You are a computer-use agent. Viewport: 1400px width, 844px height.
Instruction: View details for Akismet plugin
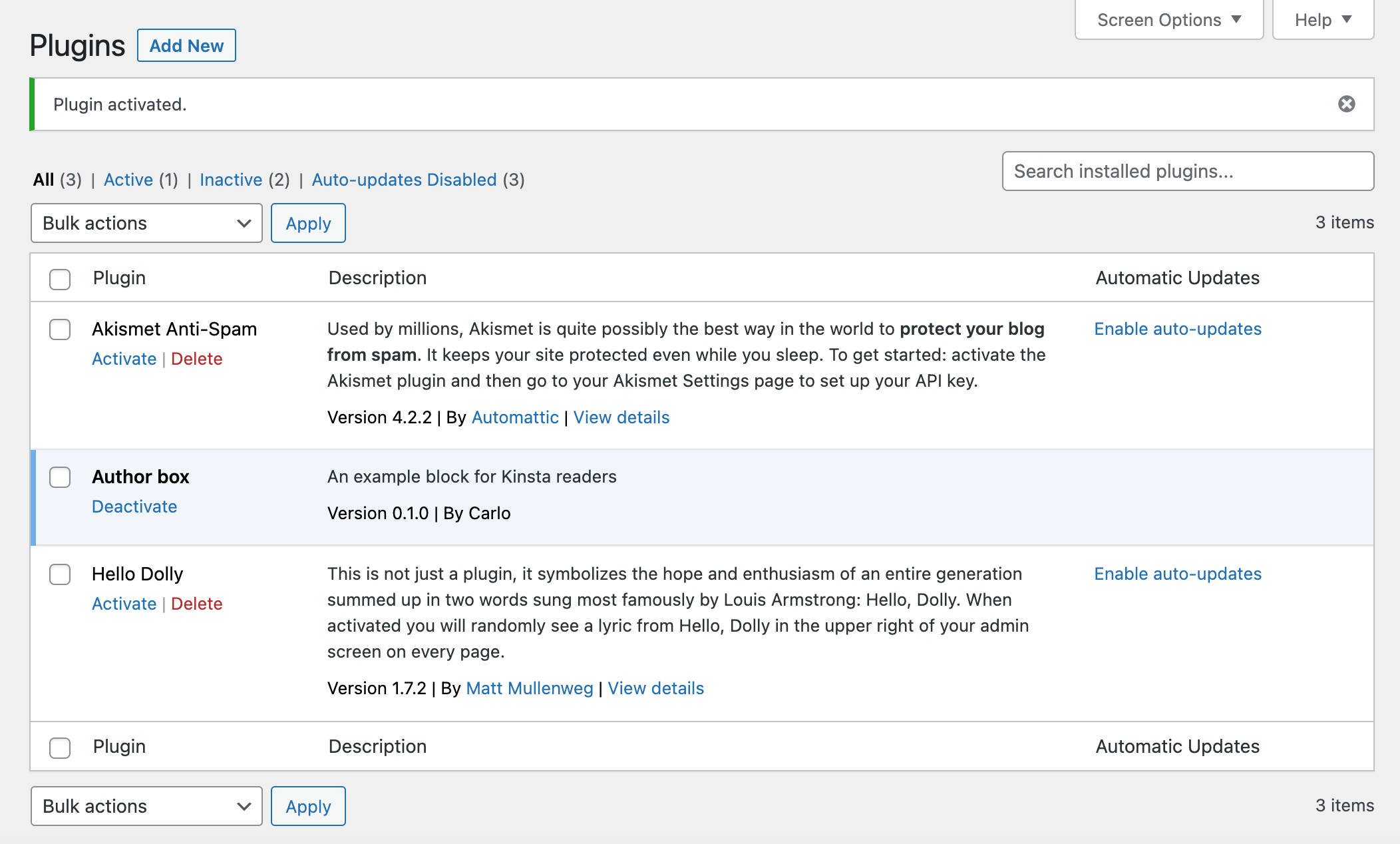coord(621,417)
